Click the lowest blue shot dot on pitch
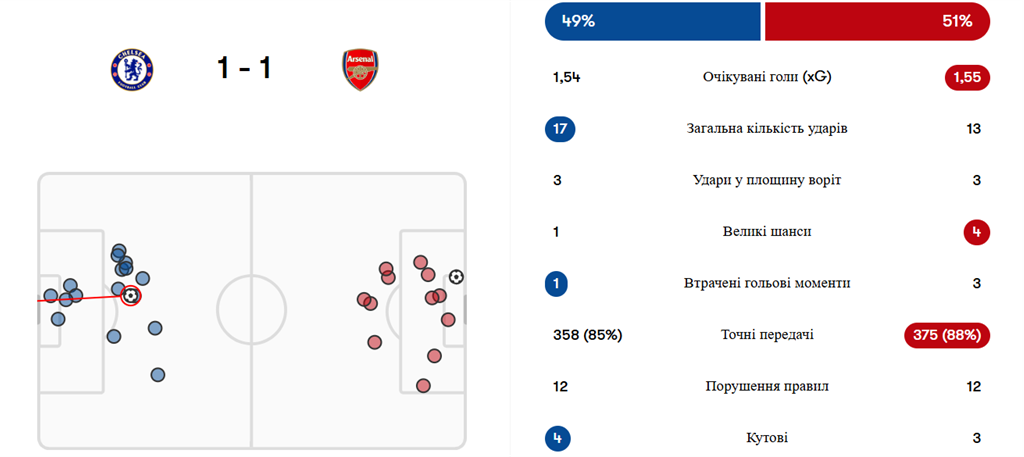The image size is (1024, 457). tap(157, 375)
